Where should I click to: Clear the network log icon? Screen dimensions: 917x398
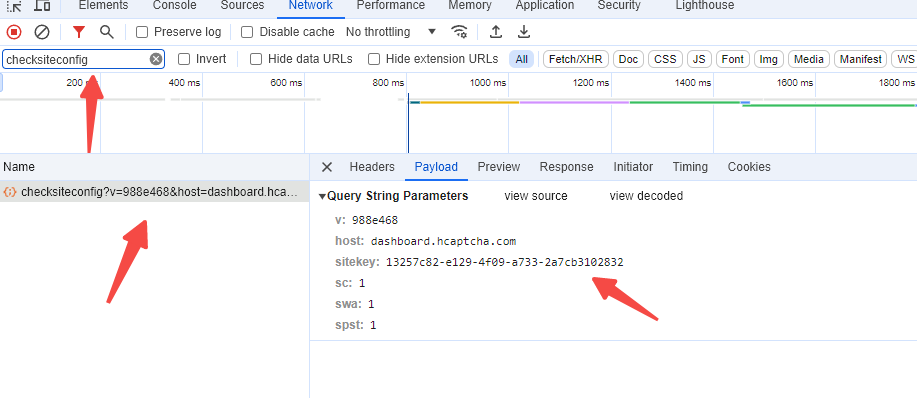[x=42, y=32]
